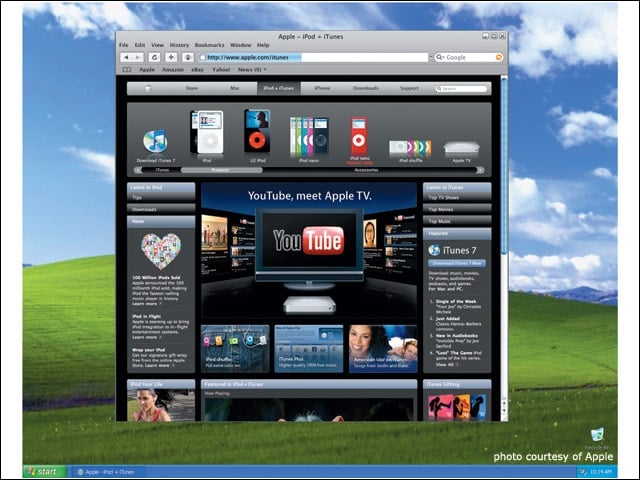Click the Apple – iPod + iTunes taskbar button

(x=109, y=472)
